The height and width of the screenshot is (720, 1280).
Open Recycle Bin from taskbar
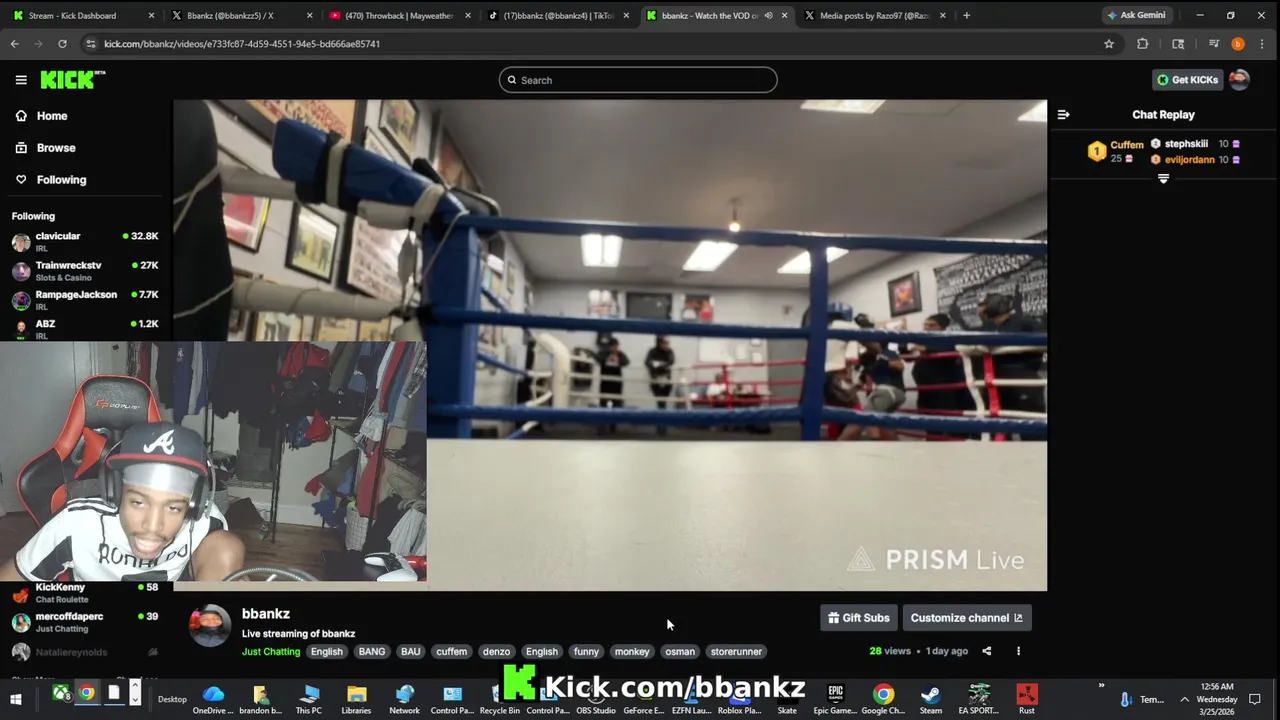[500, 700]
